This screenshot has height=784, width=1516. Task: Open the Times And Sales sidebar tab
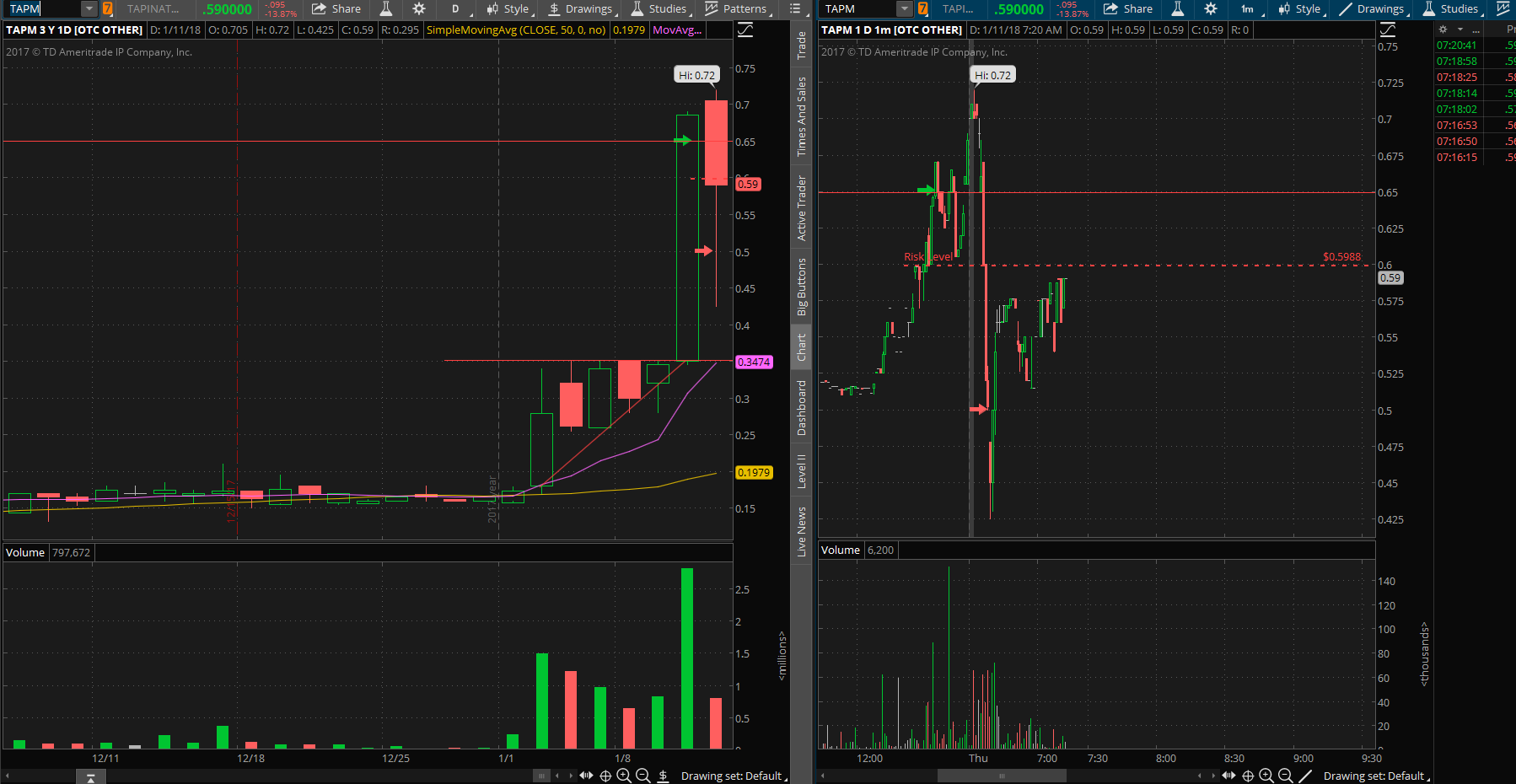(802, 116)
